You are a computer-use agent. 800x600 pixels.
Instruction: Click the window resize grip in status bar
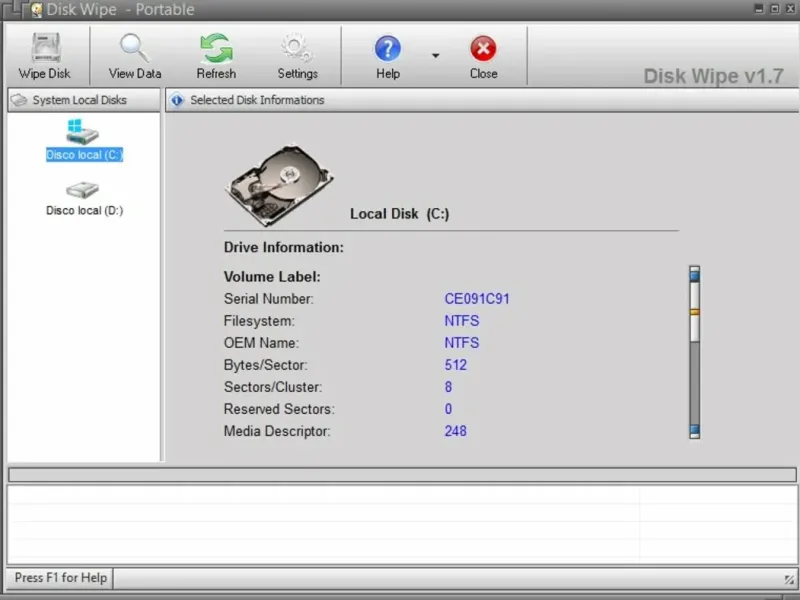point(789,579)
